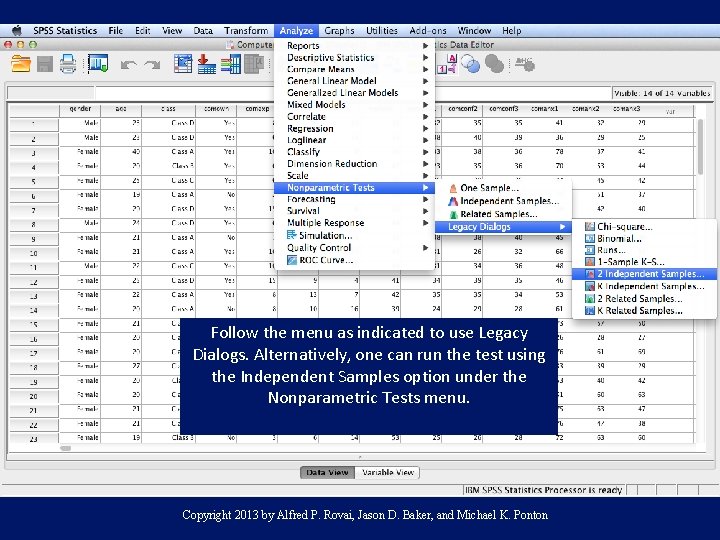Expand the Survival submenu
This screenshot has width=720, height=540.
(x=354, y=211)
